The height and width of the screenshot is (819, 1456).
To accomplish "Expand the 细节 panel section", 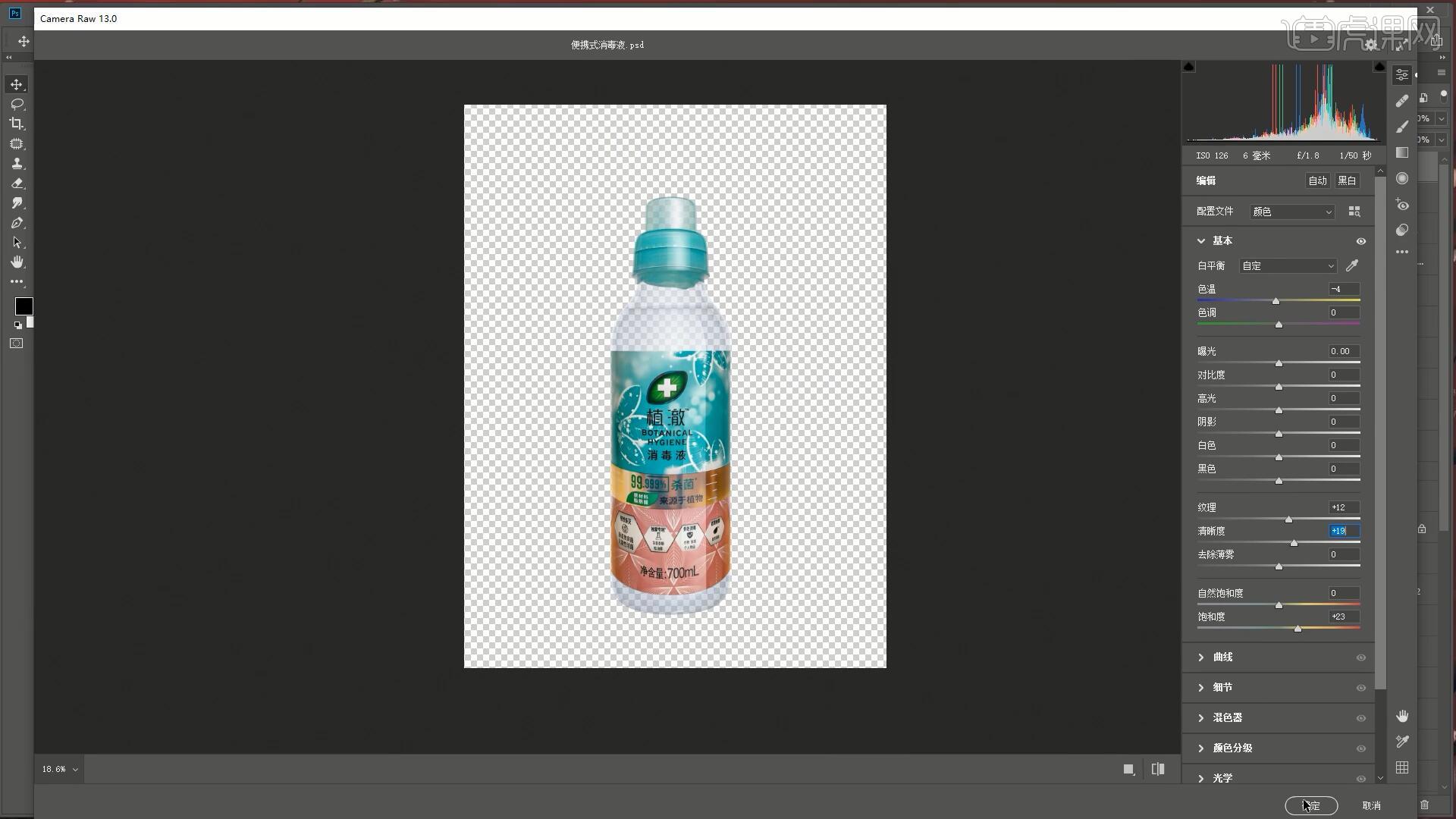I will pyautogui.click(x=1222, y=688).
